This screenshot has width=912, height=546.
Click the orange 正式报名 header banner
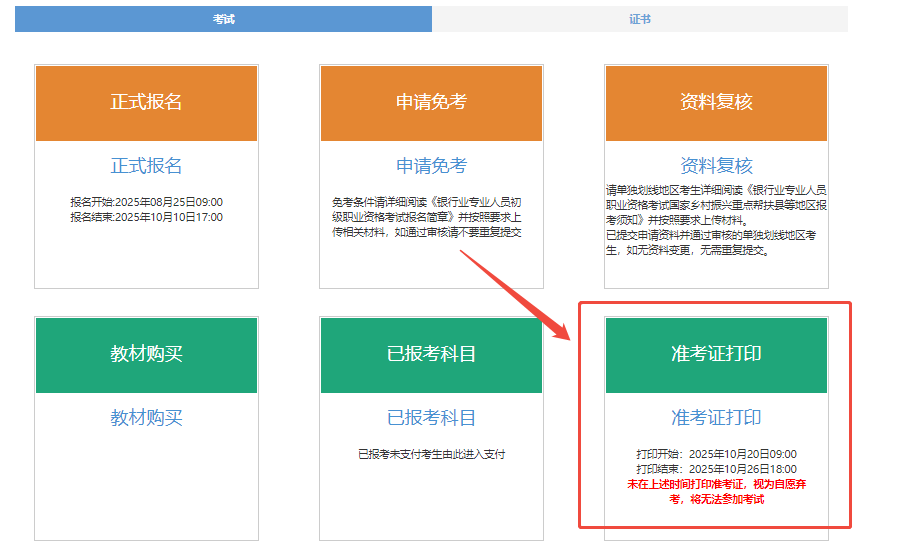coord(146,103)
